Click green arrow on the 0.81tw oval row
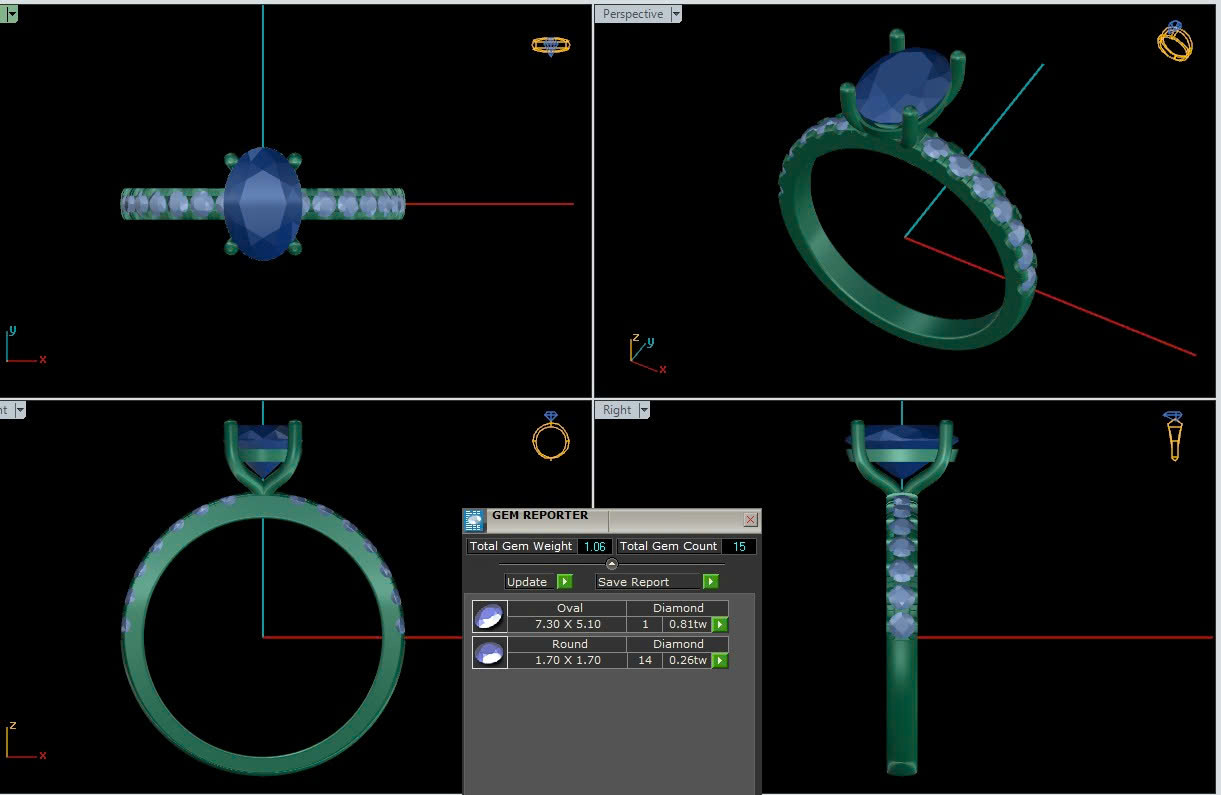The height and width of the screenshot is (795, 1221). tap(719, 625)
